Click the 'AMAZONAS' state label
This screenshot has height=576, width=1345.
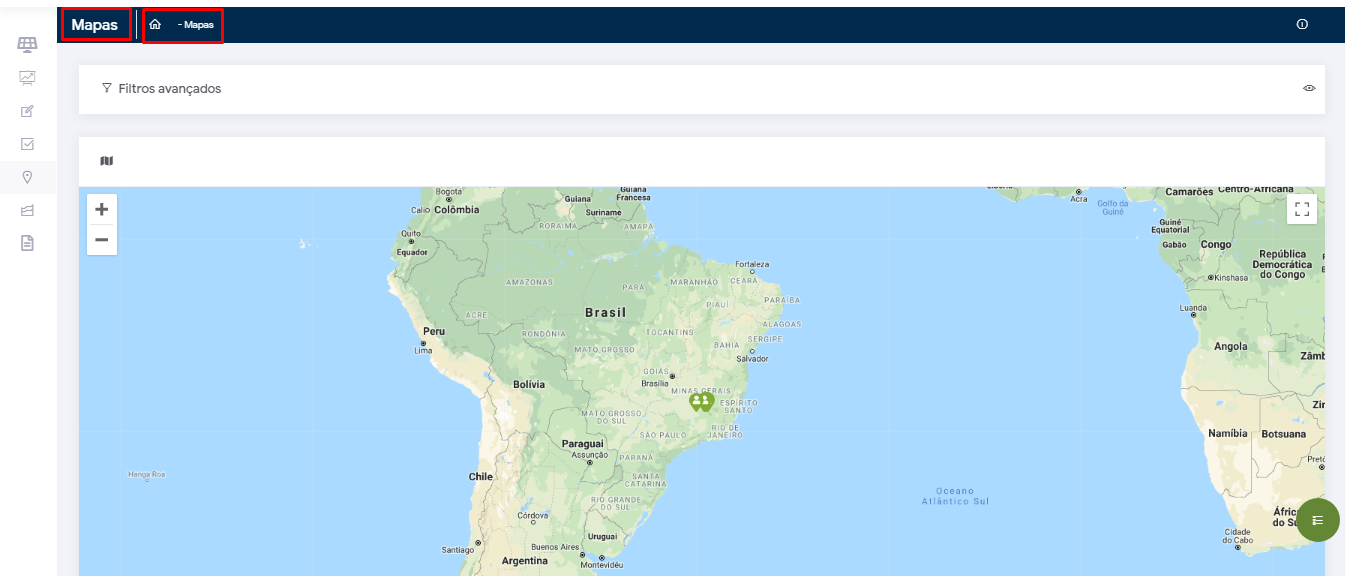(529, 283)
